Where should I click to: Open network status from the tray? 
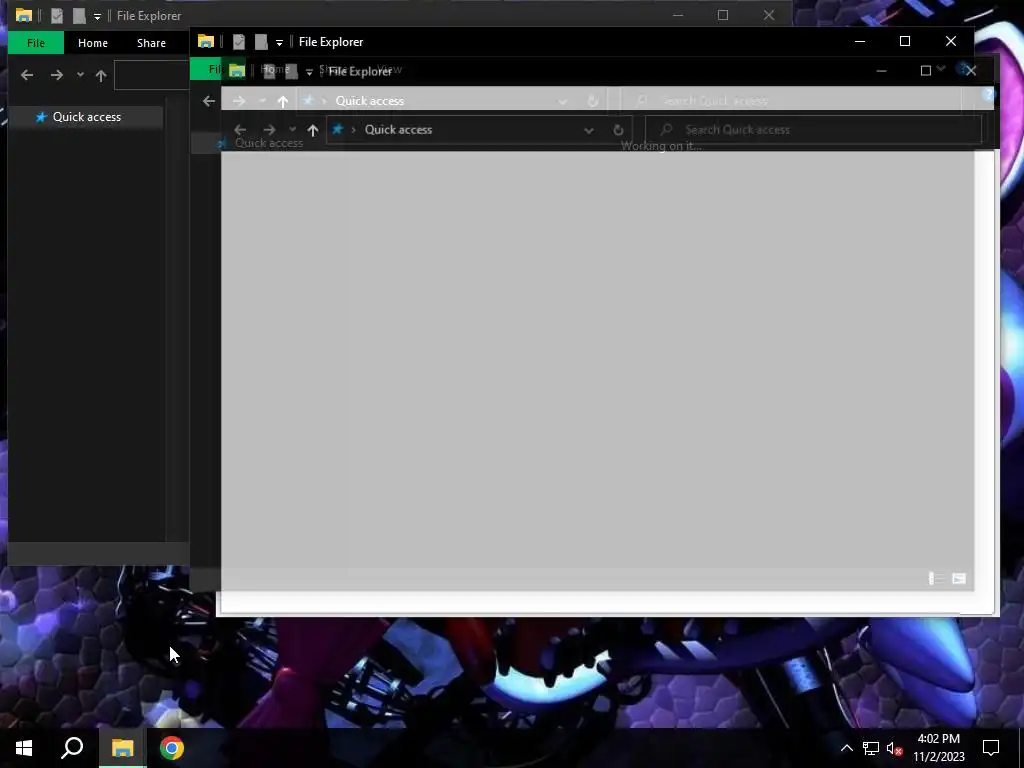(871, 748)
